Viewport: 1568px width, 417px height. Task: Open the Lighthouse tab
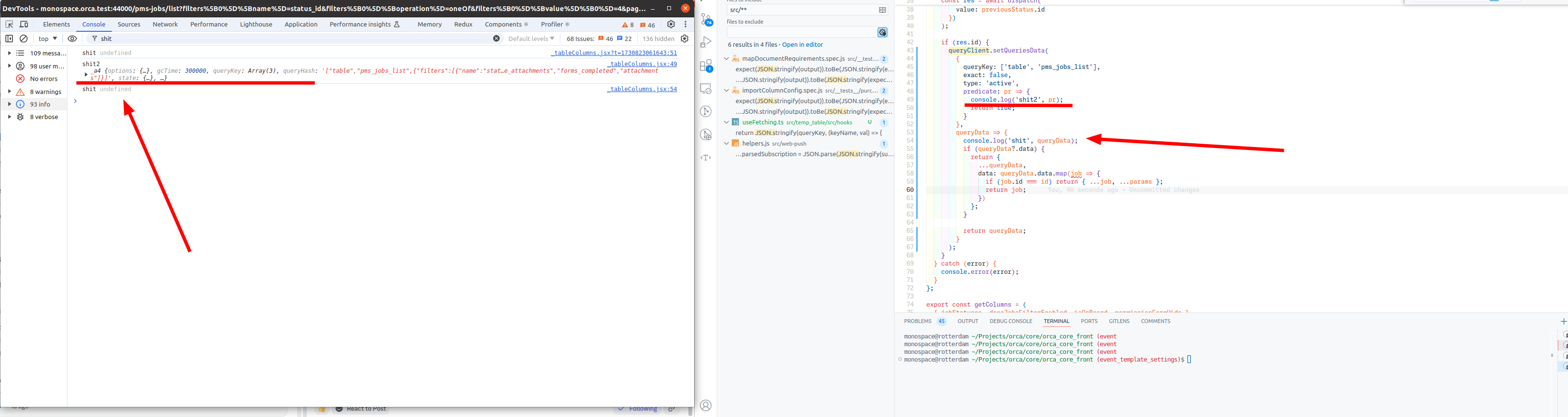(x=256, y=25)
